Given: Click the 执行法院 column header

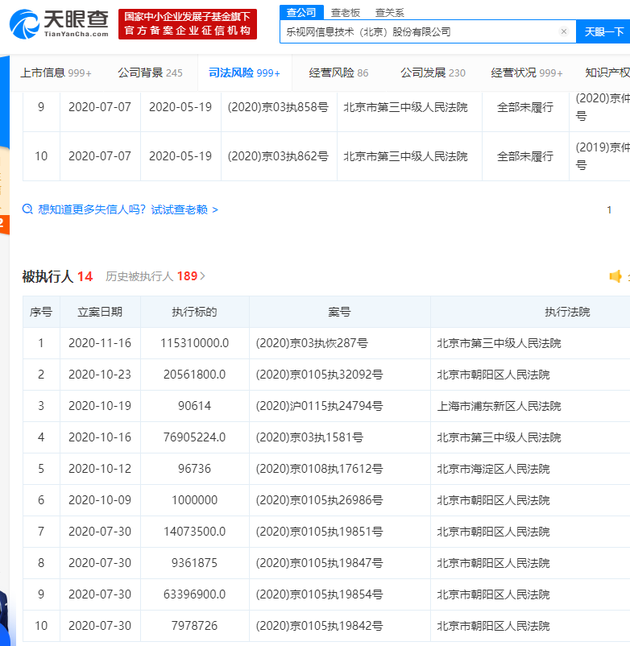Looking at the screenshot, I should (x=567, y=312).
